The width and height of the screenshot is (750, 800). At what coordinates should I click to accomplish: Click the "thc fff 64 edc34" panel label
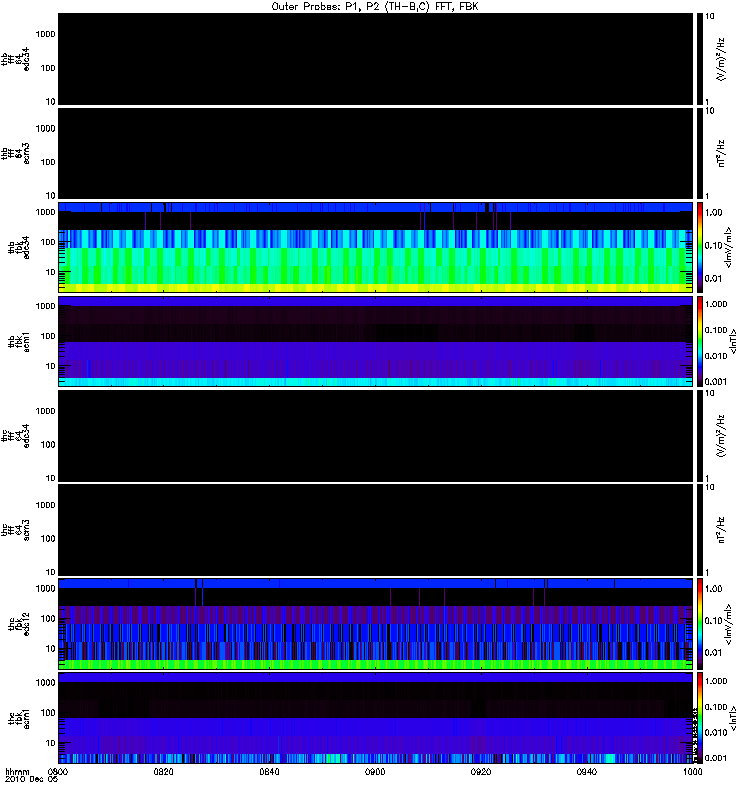[x=15, y=436]
